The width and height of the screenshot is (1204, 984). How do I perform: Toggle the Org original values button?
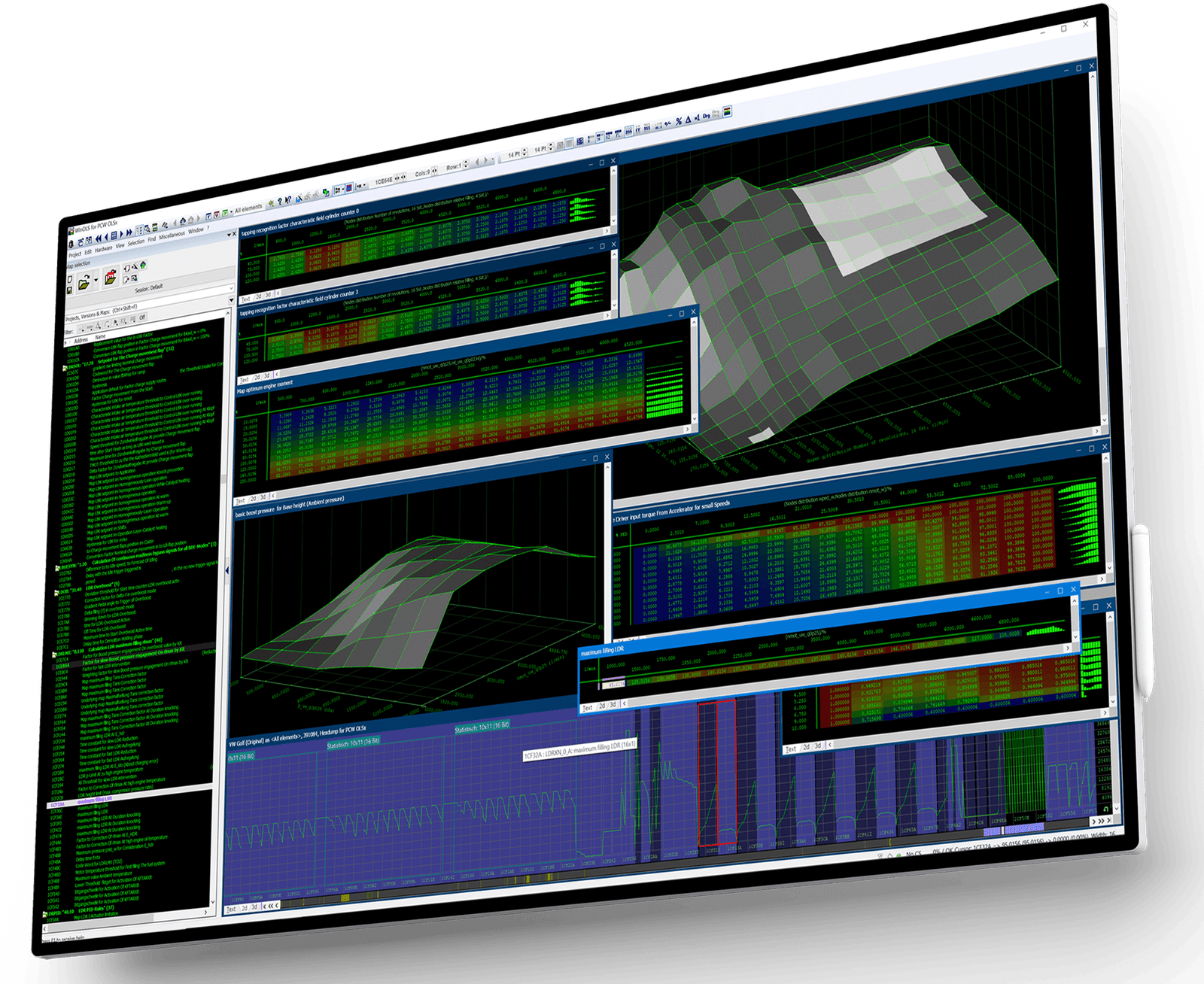(x=707, y=116)
